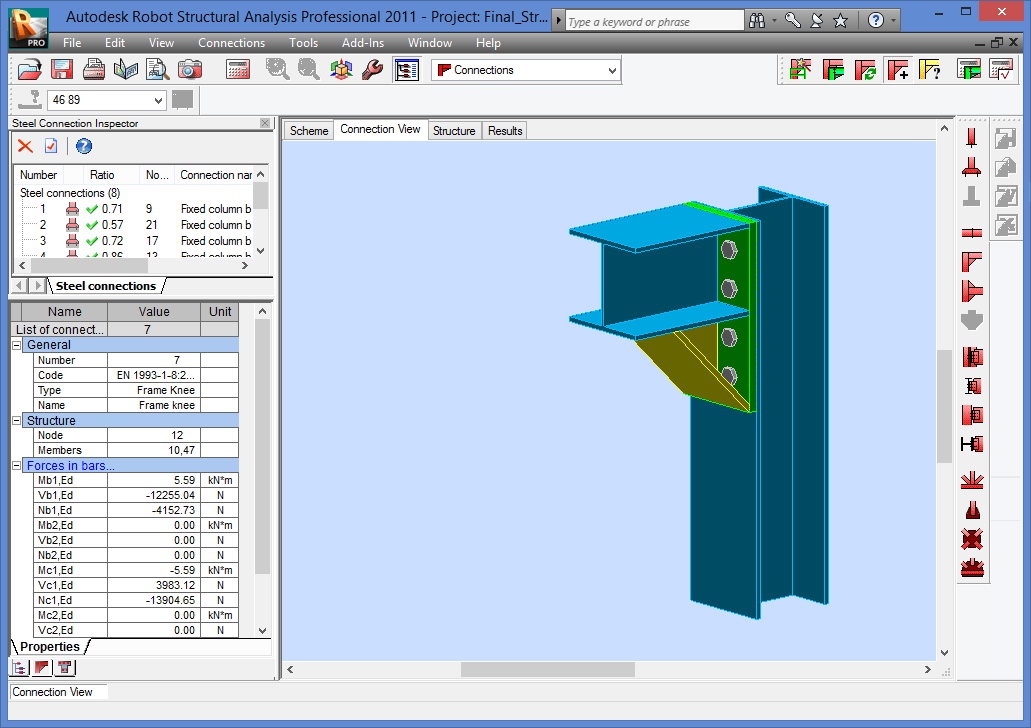Click the Members value '10,47'
Screen dimensions: 1031x728
(154, 450)
